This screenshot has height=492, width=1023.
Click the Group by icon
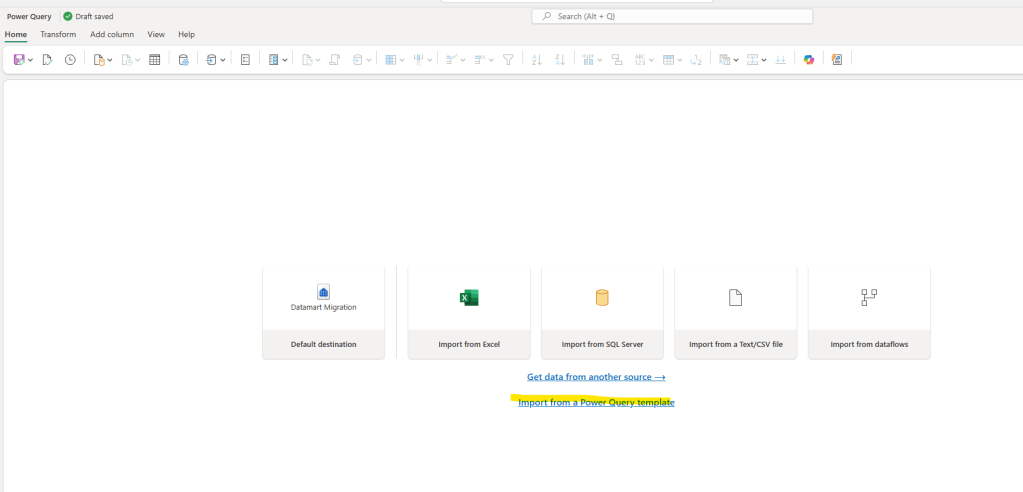(617, 59)
